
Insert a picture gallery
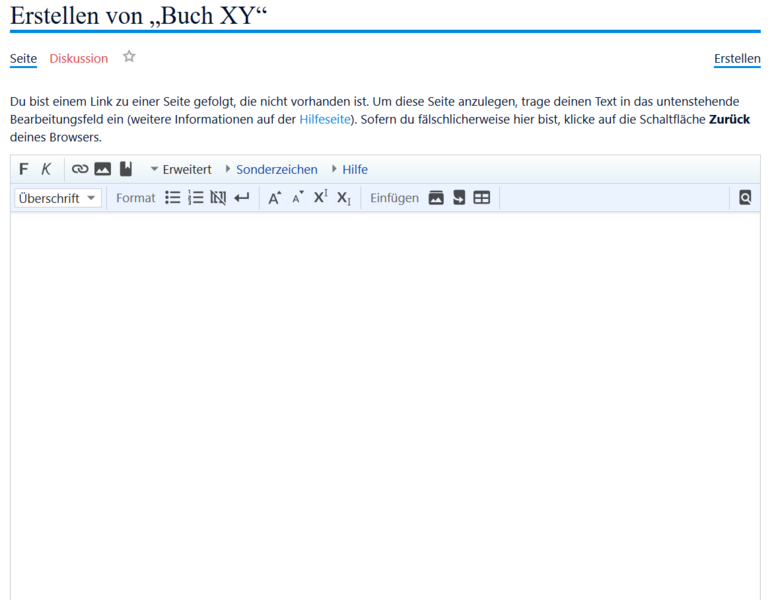[436, 198]
